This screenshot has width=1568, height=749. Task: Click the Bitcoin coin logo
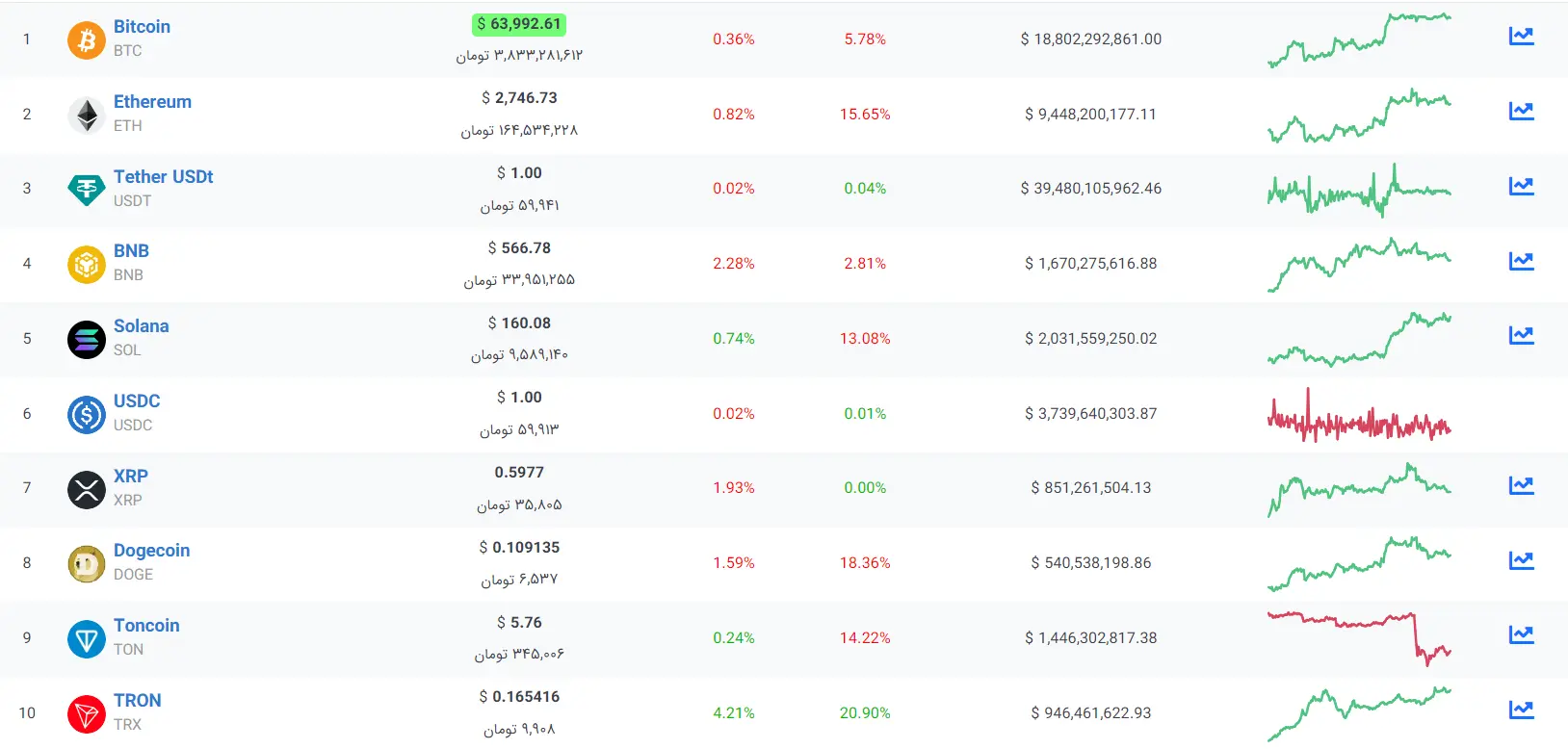pyautogui.click(x=87, y=39)
